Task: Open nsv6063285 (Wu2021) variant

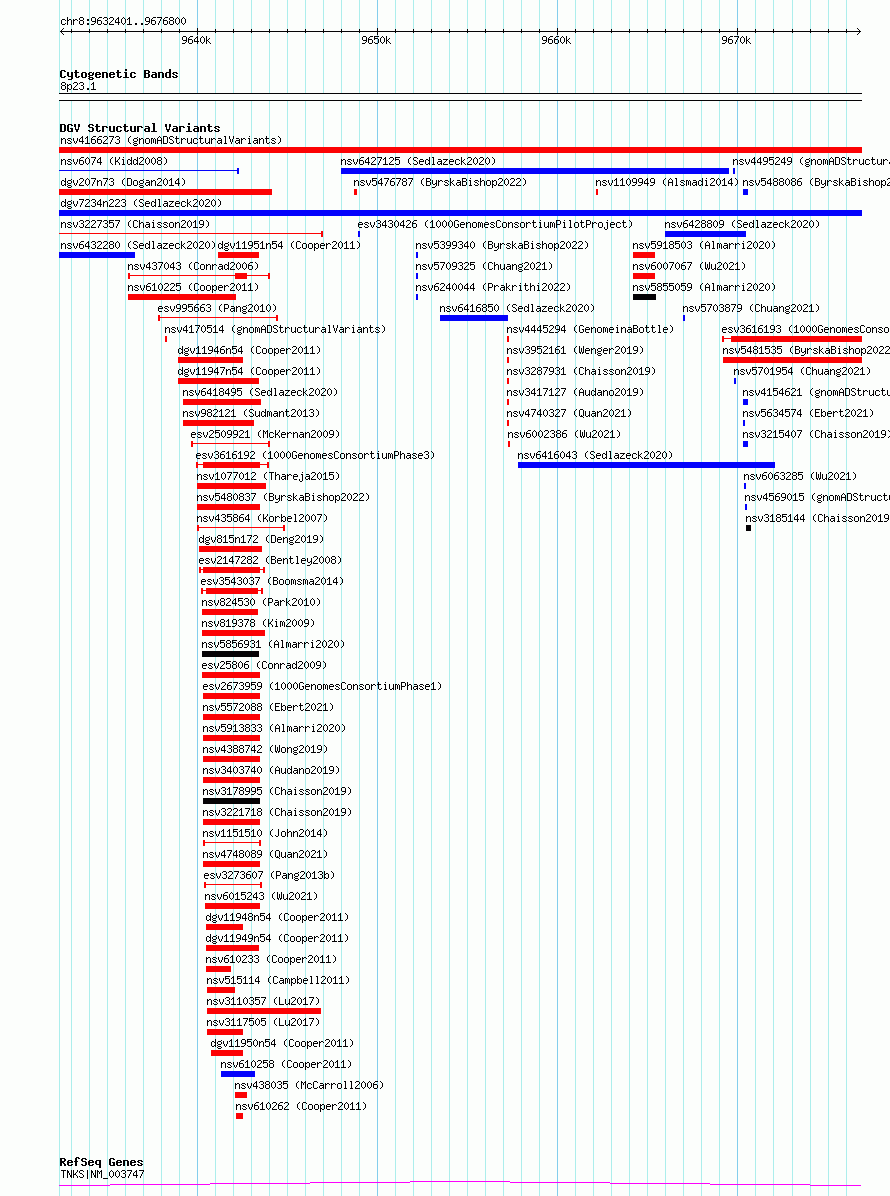Action: 801,477
